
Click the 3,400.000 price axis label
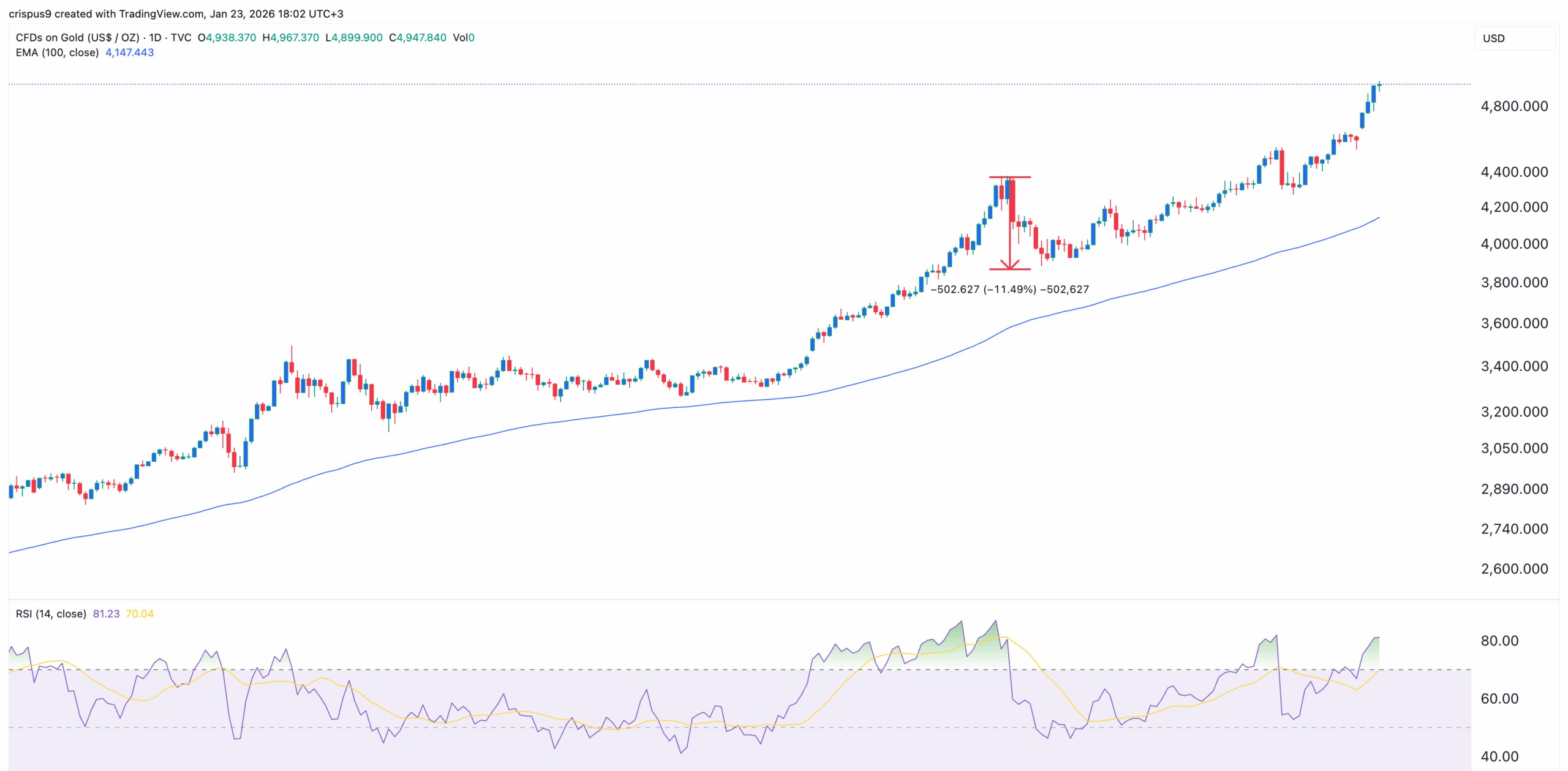point(1514,366)
